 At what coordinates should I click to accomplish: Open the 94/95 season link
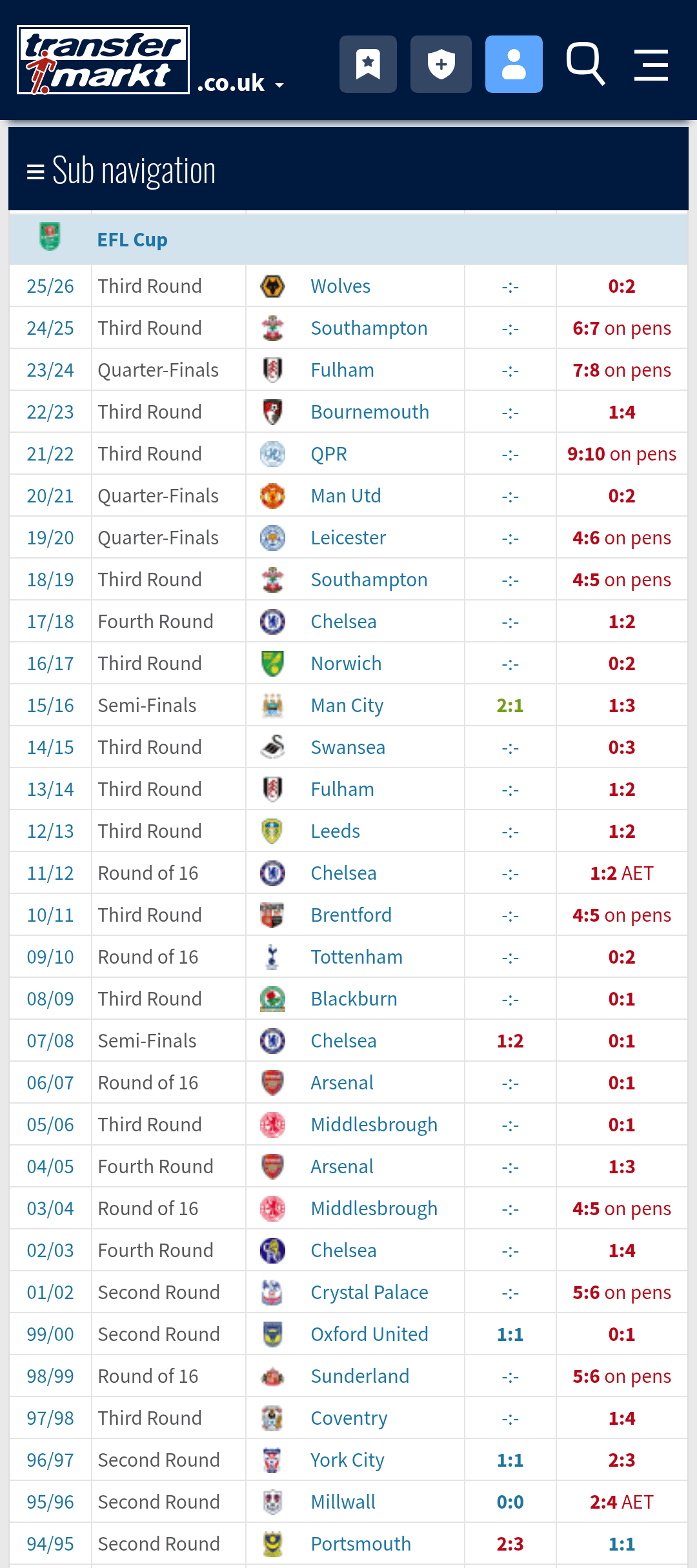pyautogui.click(x=50, y=1544)
